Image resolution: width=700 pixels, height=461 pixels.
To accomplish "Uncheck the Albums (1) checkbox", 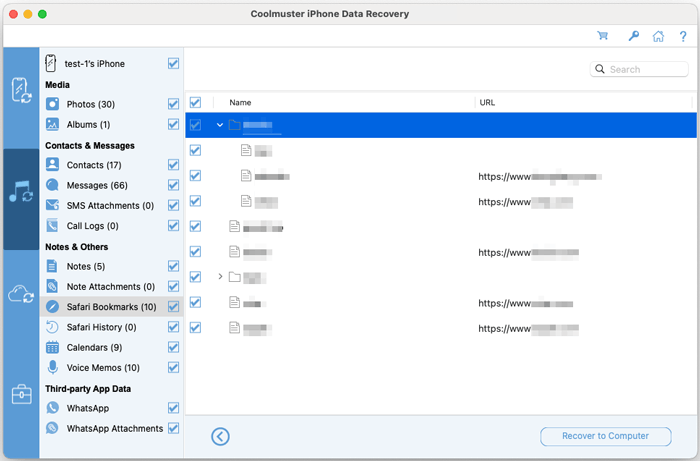I will (x=173, y=124).
